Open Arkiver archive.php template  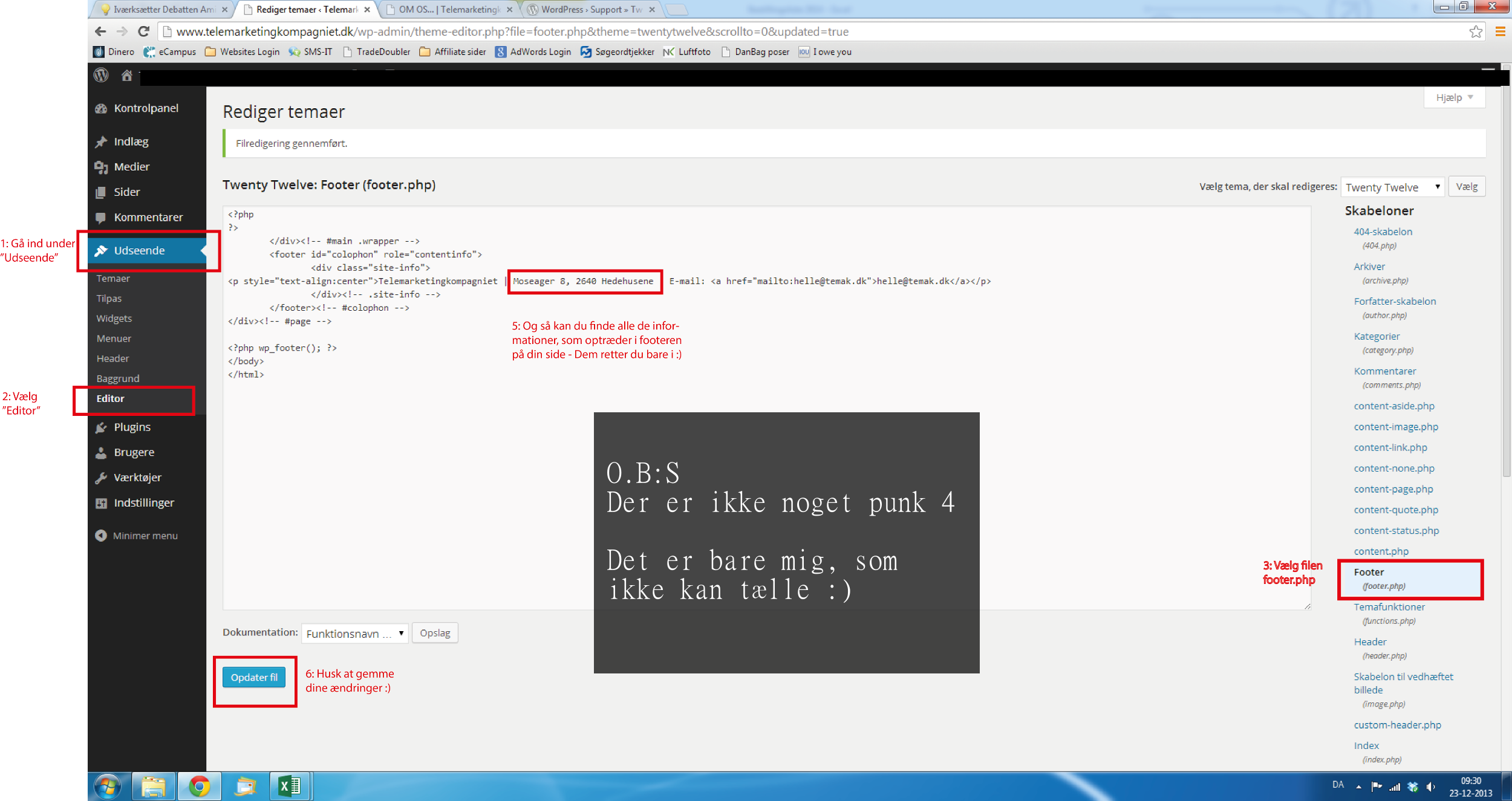[x=1369, y=267]
